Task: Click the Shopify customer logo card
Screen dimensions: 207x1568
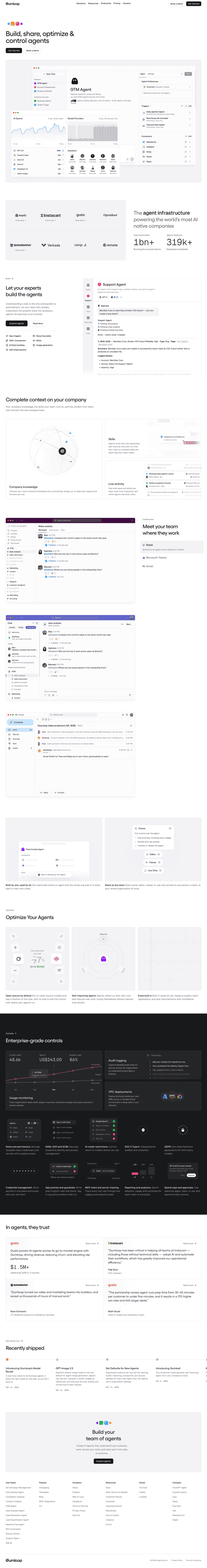Action: point(21,216)
